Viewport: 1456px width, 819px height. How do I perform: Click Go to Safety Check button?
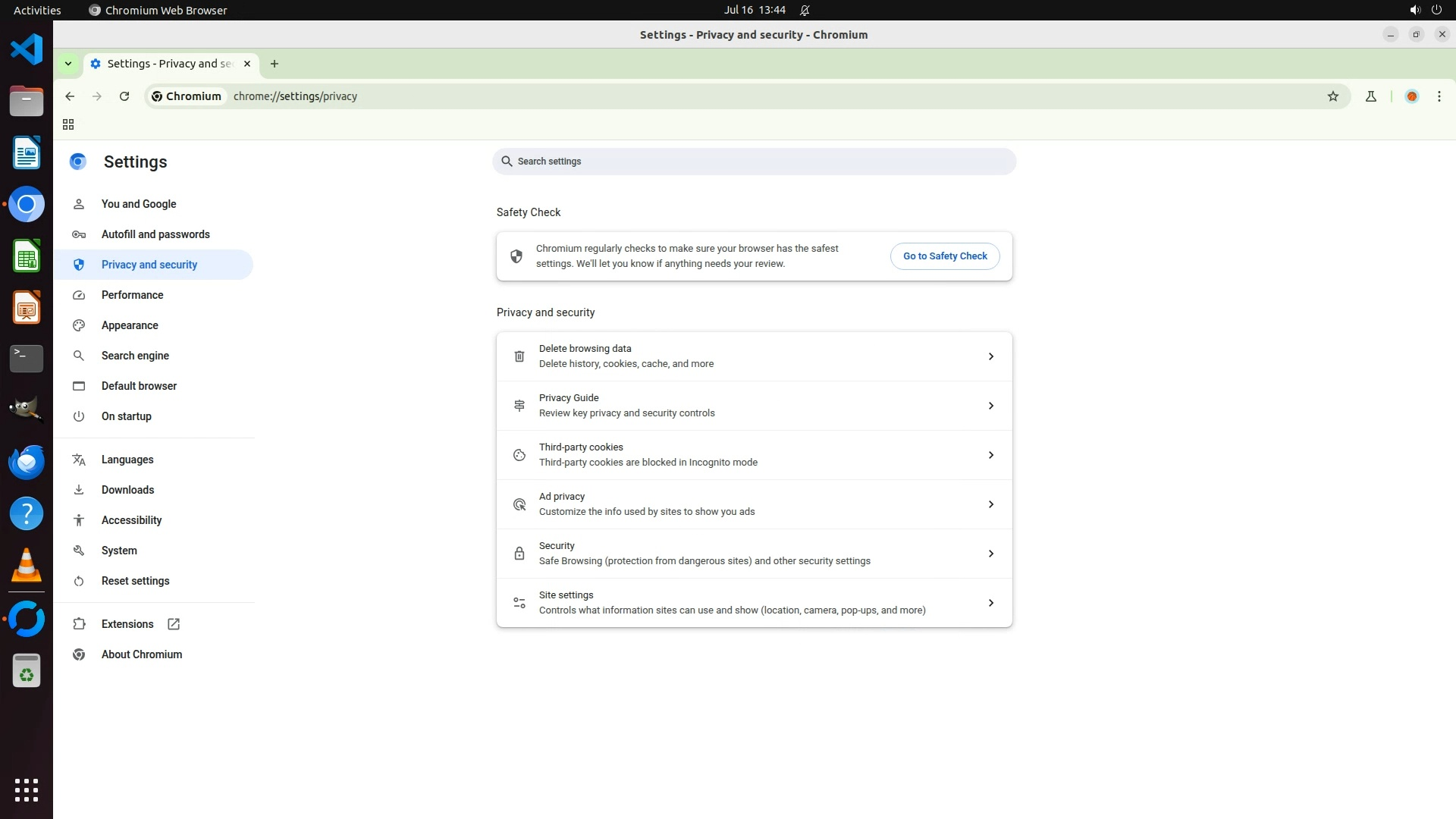(944, 256)
